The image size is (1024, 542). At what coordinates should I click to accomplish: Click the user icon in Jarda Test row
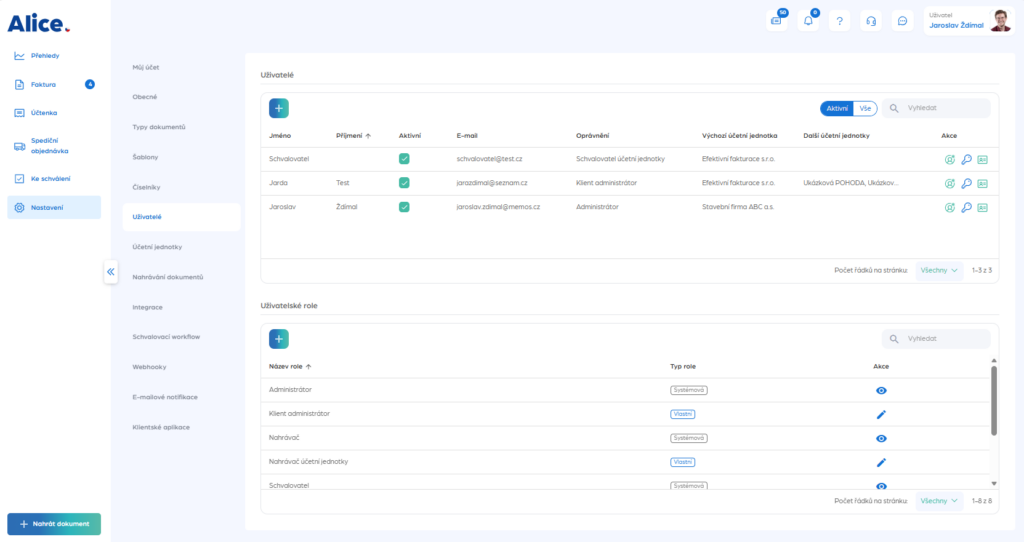[x=950, y=183]
